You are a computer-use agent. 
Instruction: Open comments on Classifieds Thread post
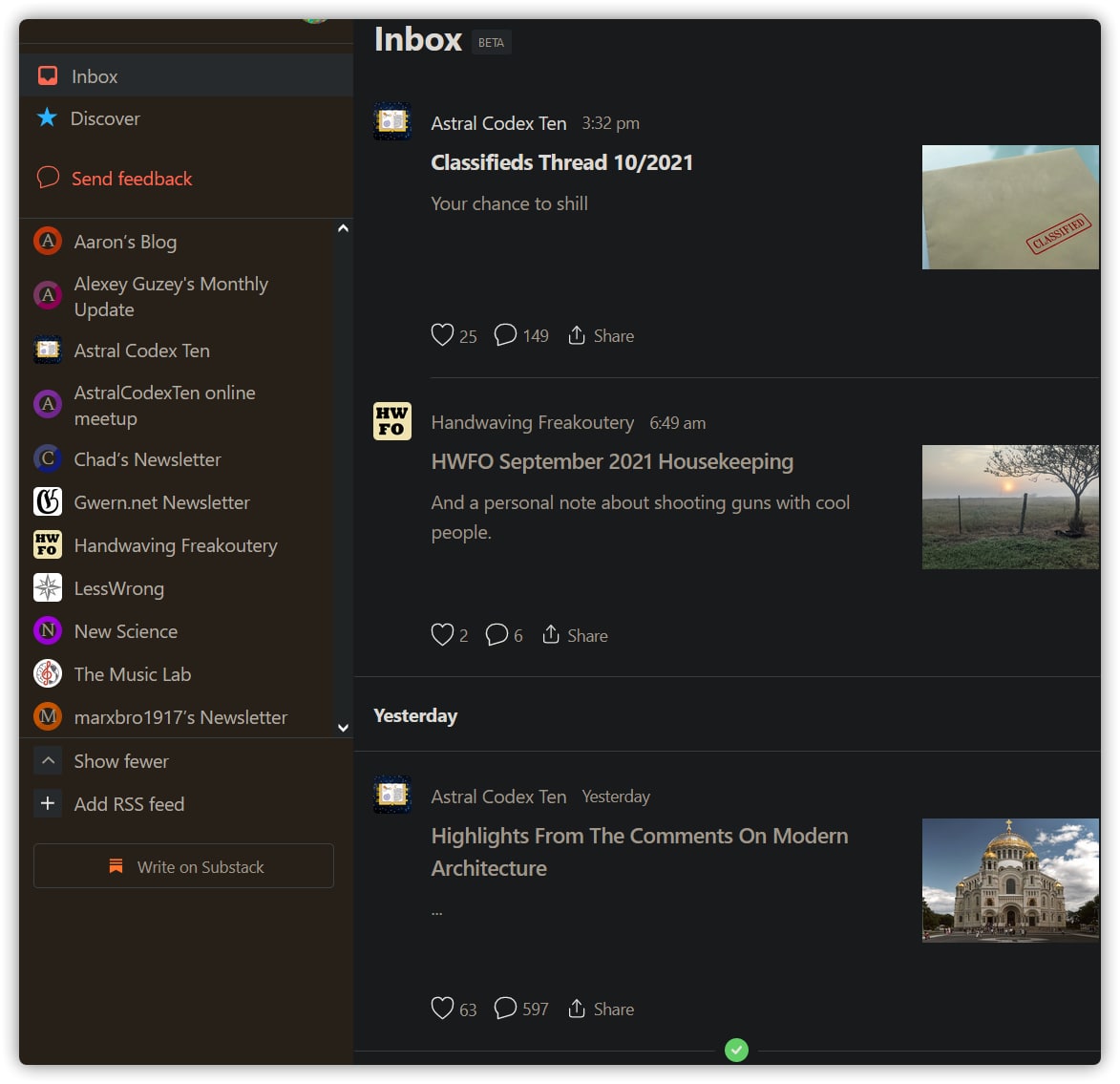point(521,335)
